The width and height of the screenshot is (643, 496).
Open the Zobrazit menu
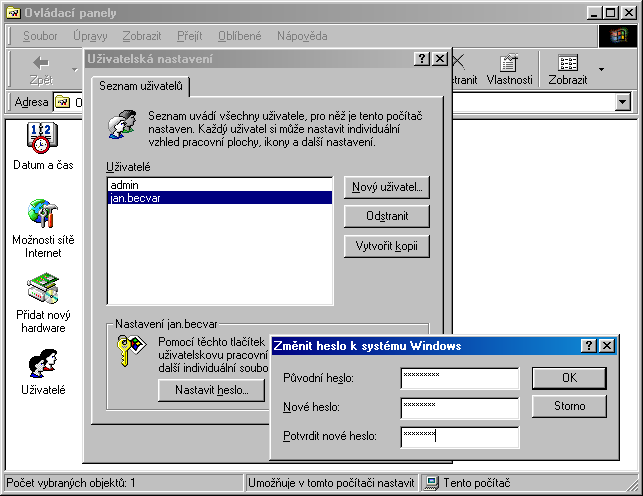point(142,36)
